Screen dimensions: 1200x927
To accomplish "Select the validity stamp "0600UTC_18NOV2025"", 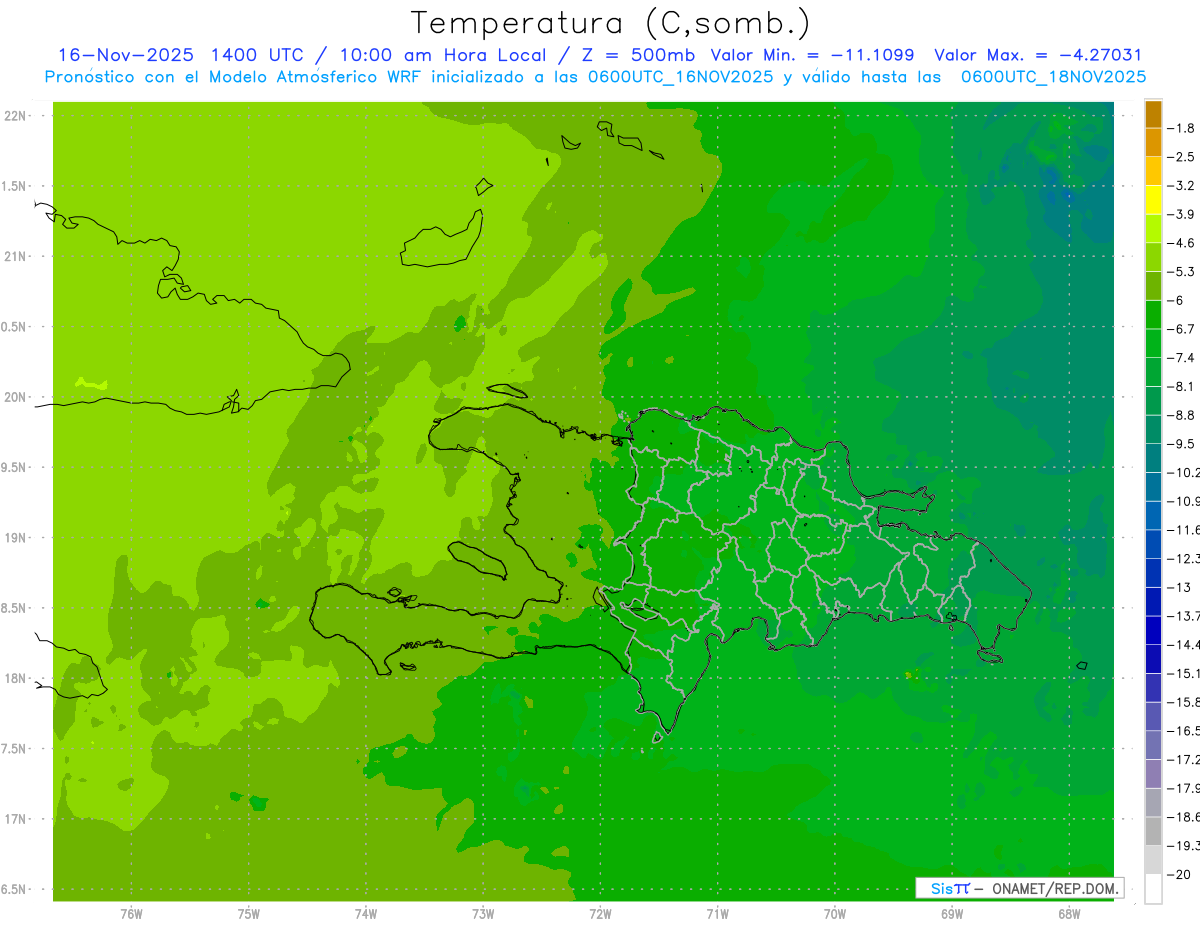I will coord(1053,77).
